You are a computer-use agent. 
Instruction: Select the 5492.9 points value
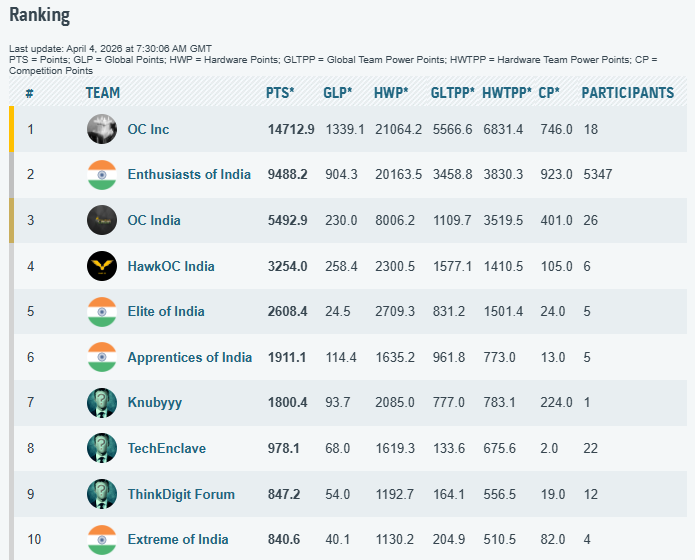point(288,220)
